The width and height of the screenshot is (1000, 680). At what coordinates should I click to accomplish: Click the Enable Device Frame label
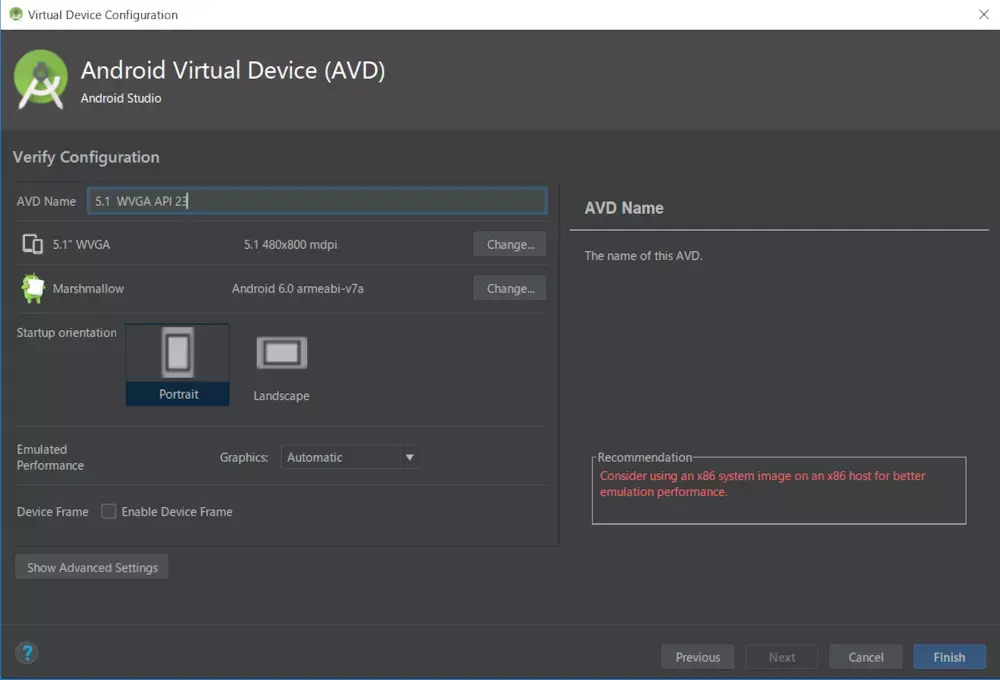coord(177,512)
